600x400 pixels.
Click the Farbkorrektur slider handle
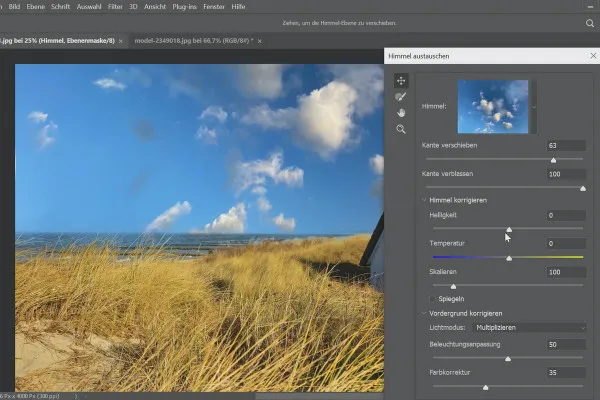pos(486,387)
